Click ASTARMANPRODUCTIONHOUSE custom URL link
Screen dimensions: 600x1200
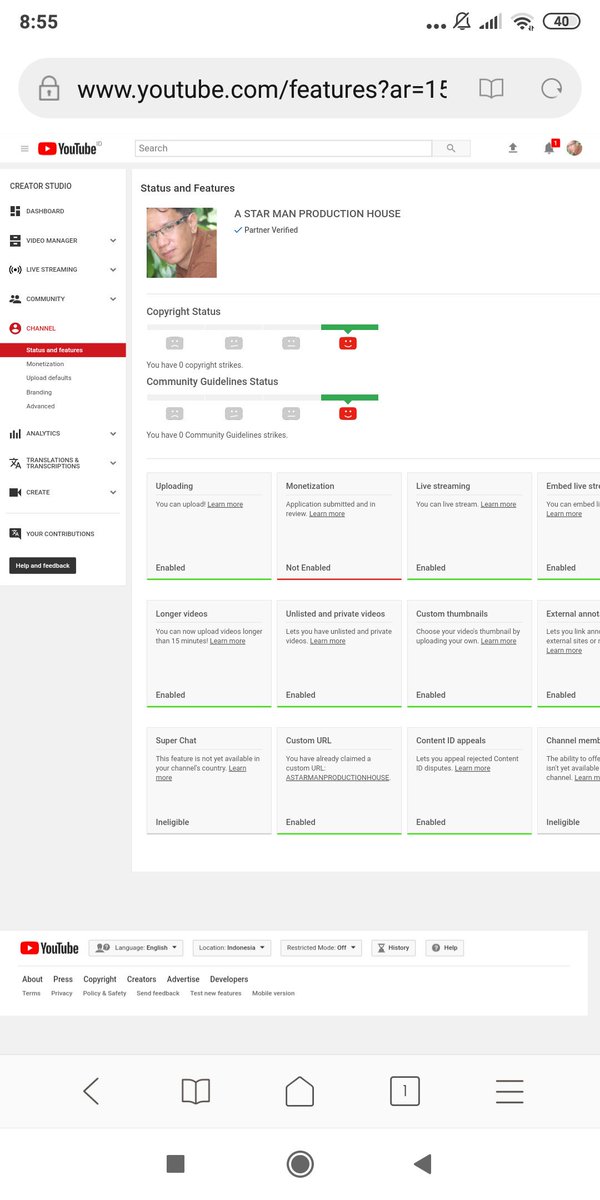coord(338,777)
